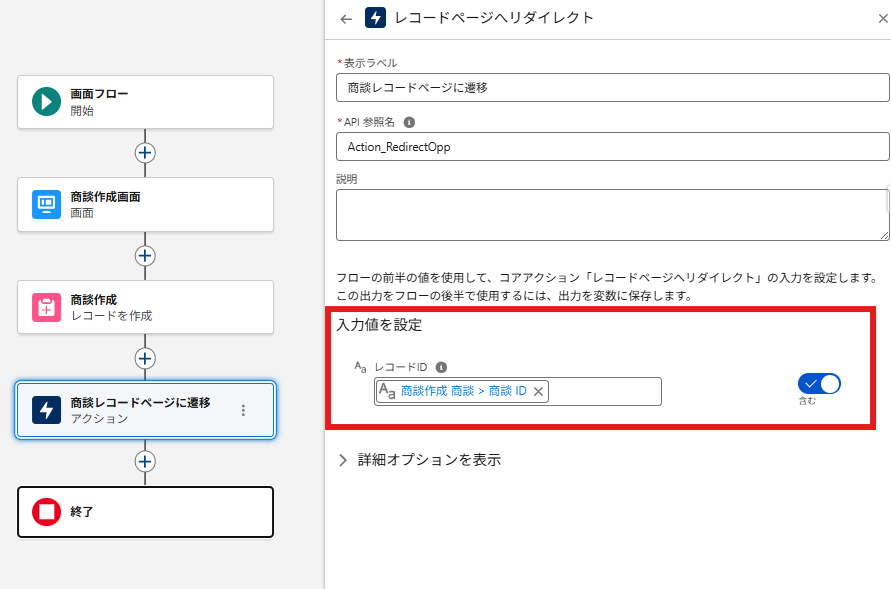891x589 pixels.
Task: Click the red 終了 stop icon
Action: coord(46,512)
